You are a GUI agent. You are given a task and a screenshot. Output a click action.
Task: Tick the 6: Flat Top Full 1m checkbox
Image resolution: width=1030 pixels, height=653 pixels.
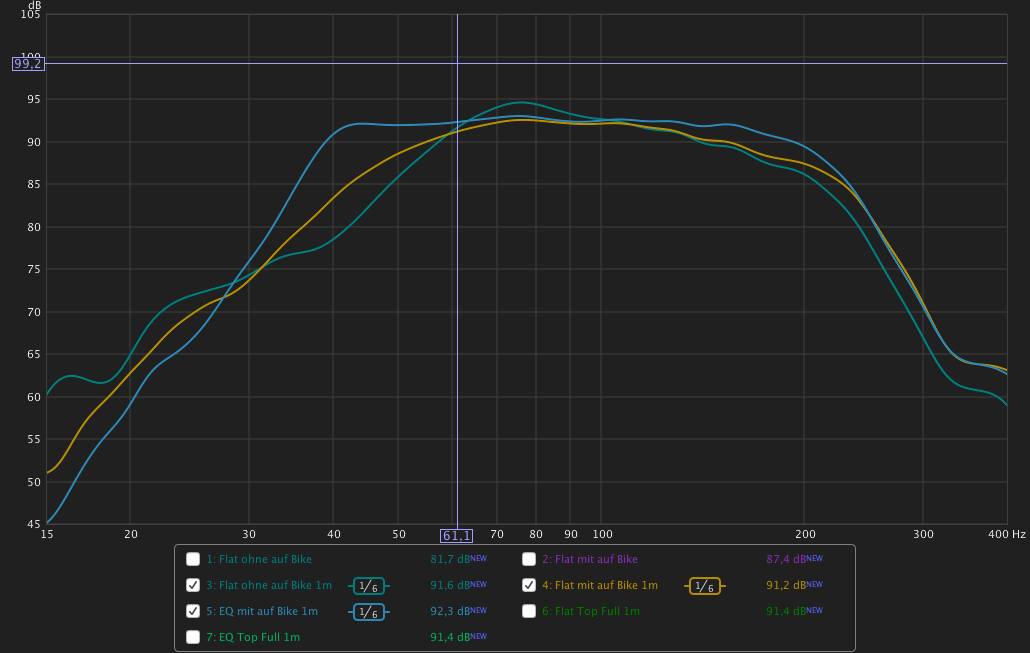pyautogui.click(x=529, y=611)
